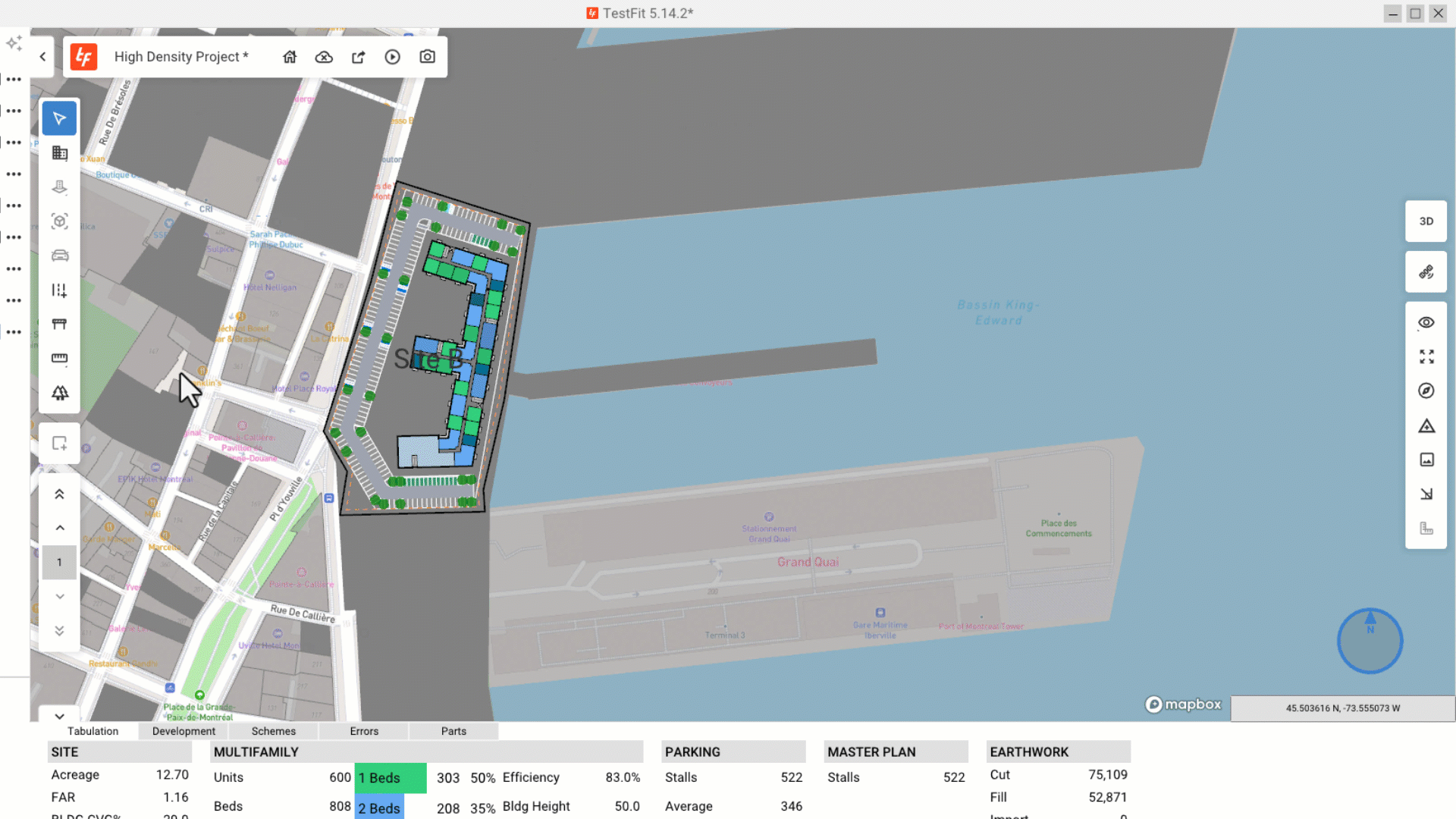1456x819 pixels.
Task: Toggle 3D view mode
Action: (x=1426, y=221)
